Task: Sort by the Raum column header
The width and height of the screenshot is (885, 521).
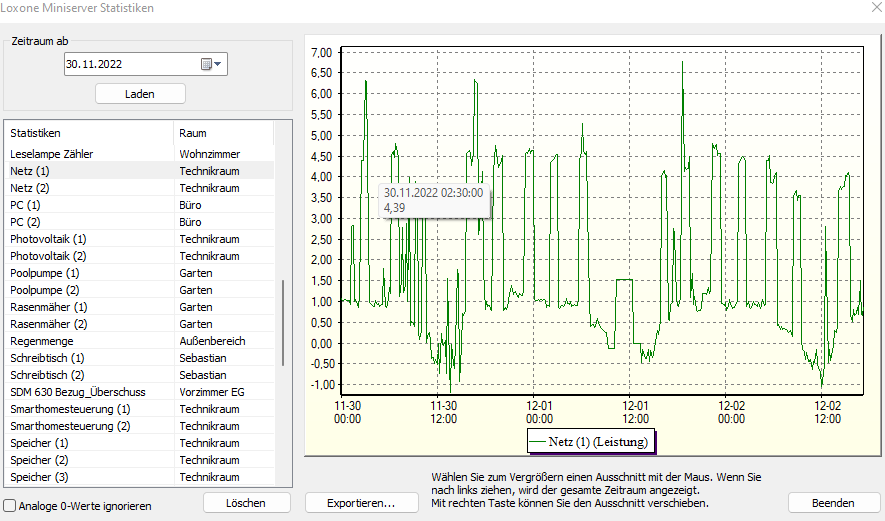Action: [x=222, y=133]
